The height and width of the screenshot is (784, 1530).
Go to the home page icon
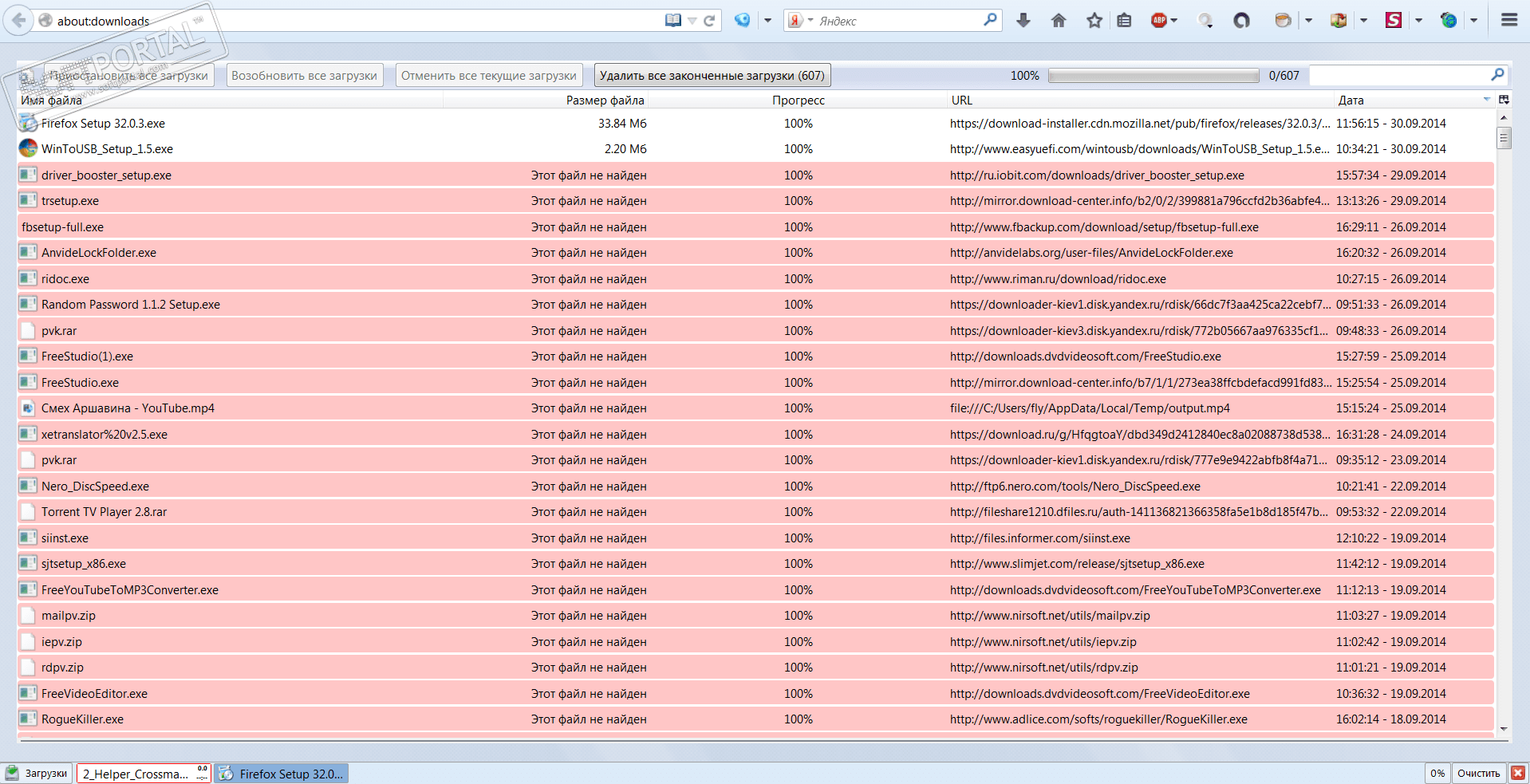[x=1059, y=21]
